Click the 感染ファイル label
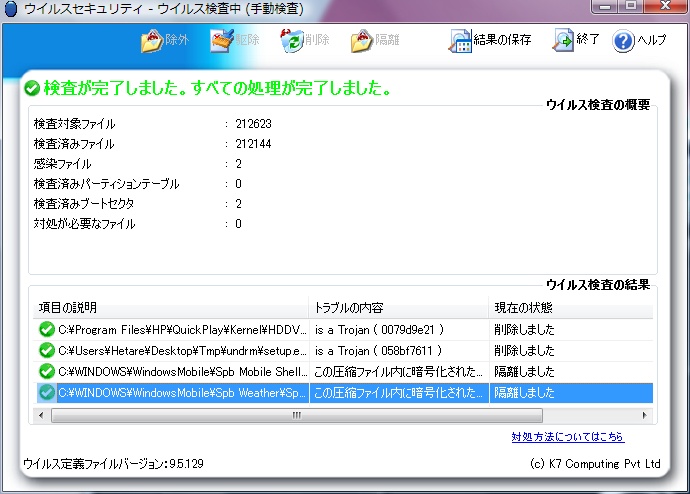690x494 pixels. [x=62, y=164]
